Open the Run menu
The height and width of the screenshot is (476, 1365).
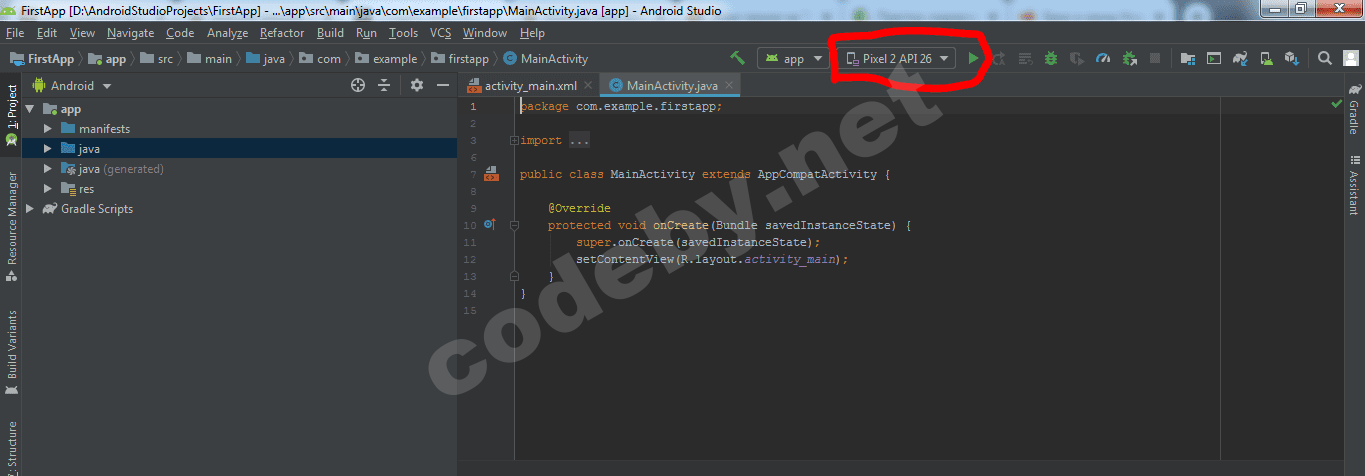pyautogui.click(x=366, y=33)
